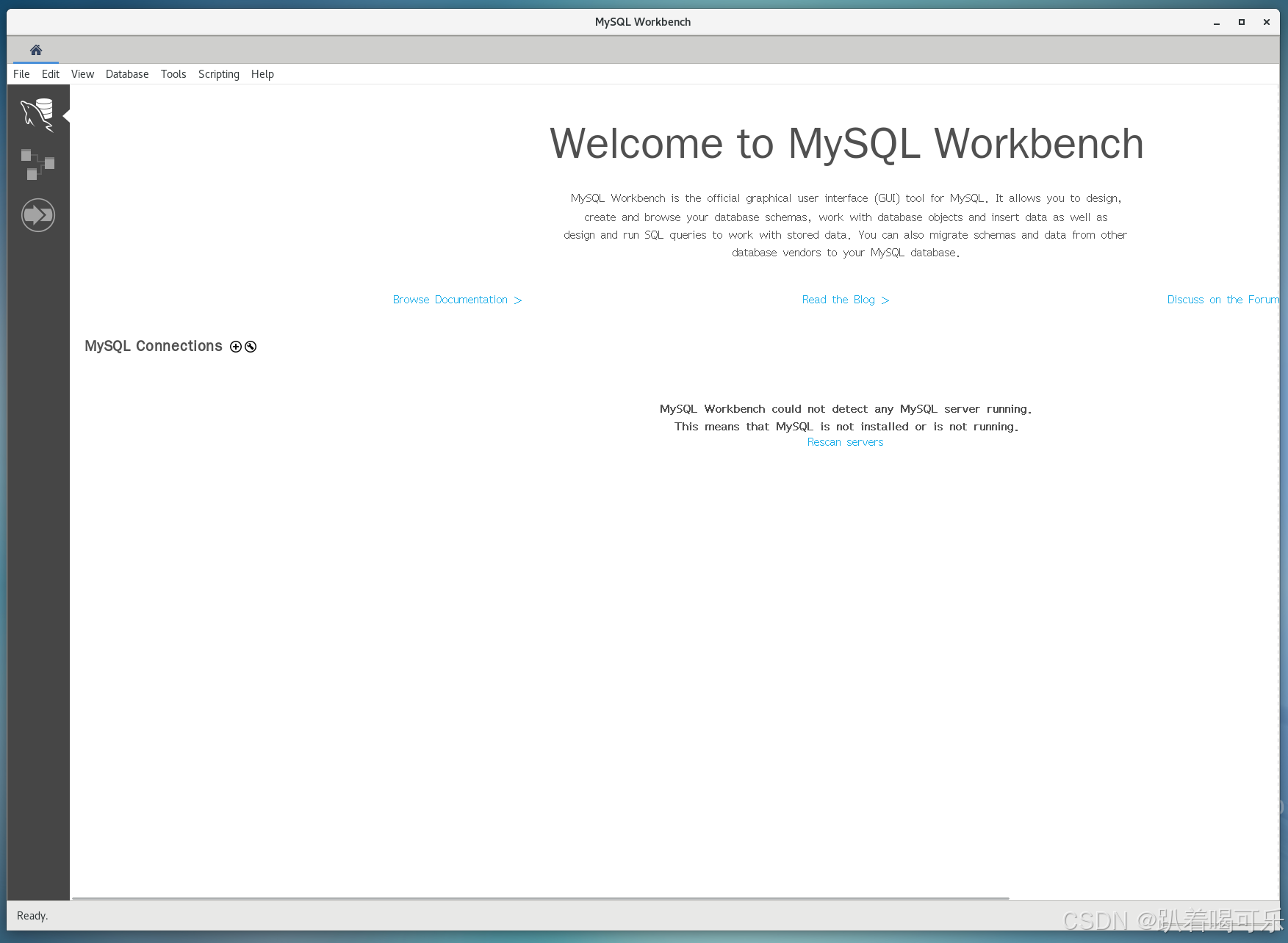Maximize the MySQL Workbench window
This screenshot has height=943, width=1288.
pos(1242,22)
